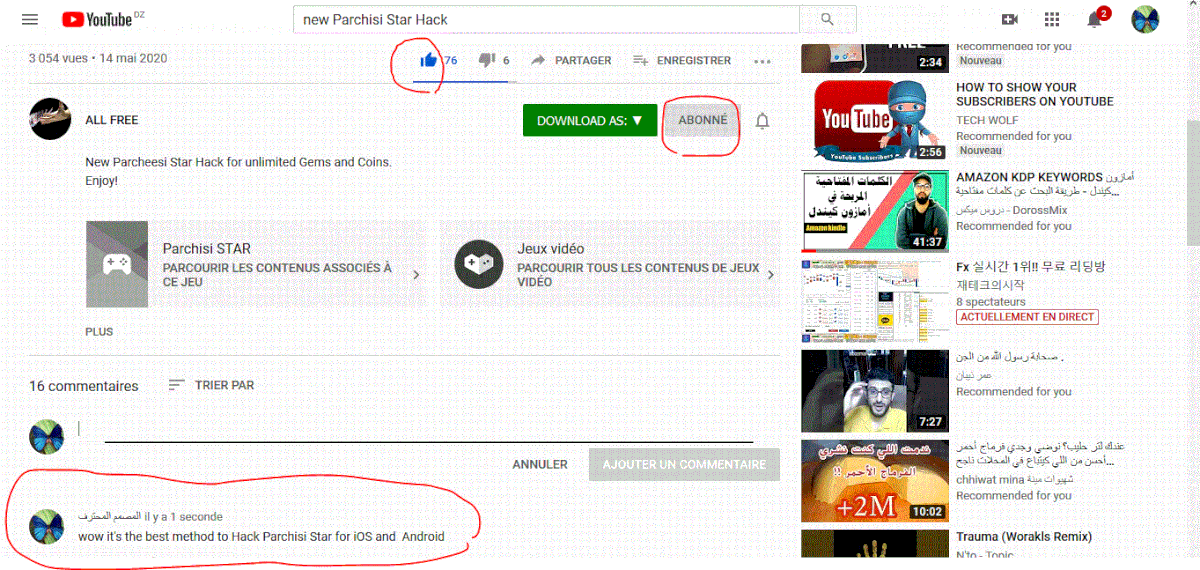Open the create video camera icon
Image resolution: width=1200 pixels, height=570 pixels.
[1009, 19]
